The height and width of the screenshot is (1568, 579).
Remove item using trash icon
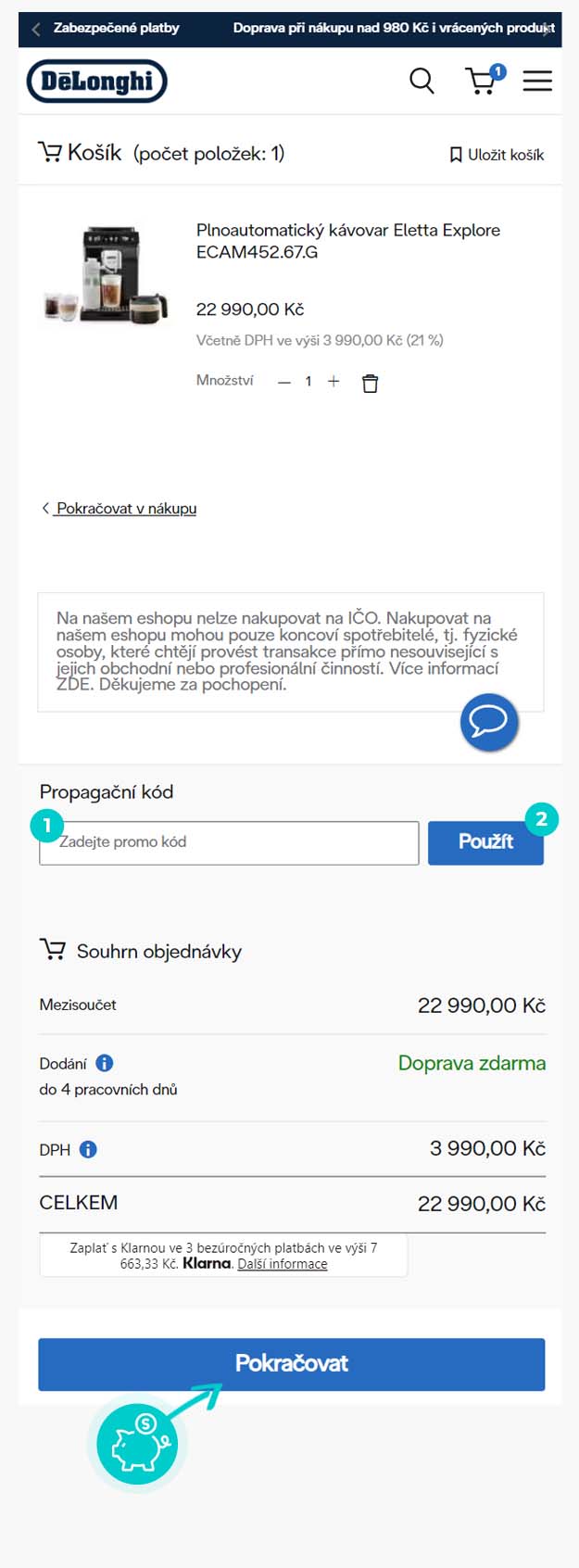point(370,383)
